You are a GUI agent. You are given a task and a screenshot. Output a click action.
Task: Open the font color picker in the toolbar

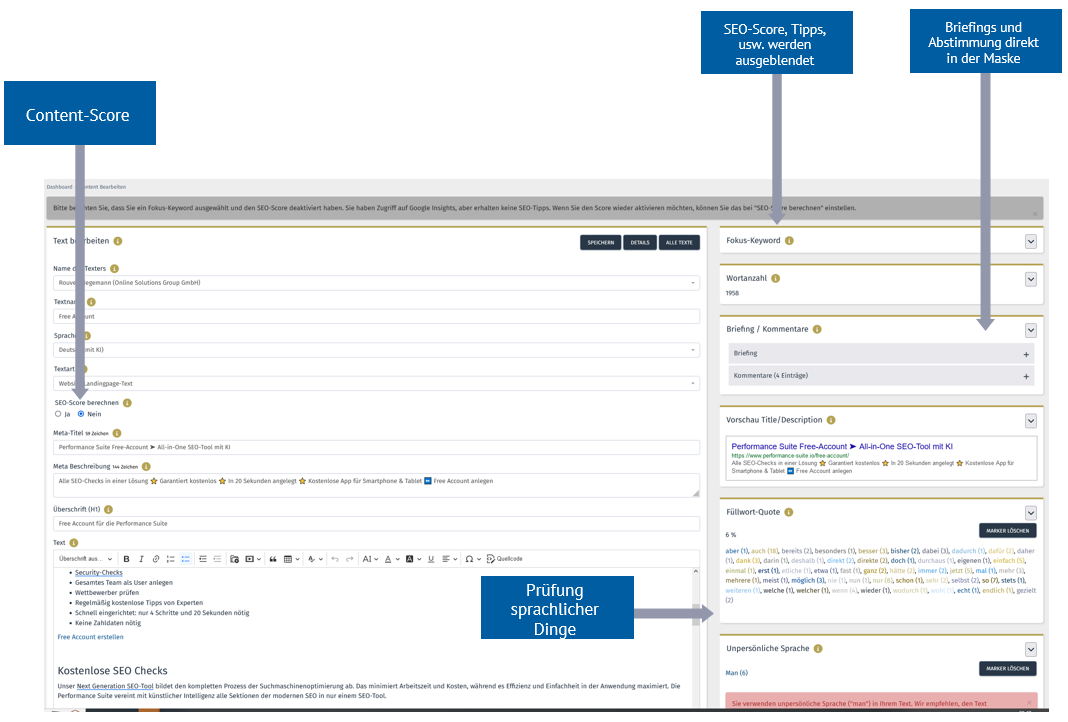(389, 558)
